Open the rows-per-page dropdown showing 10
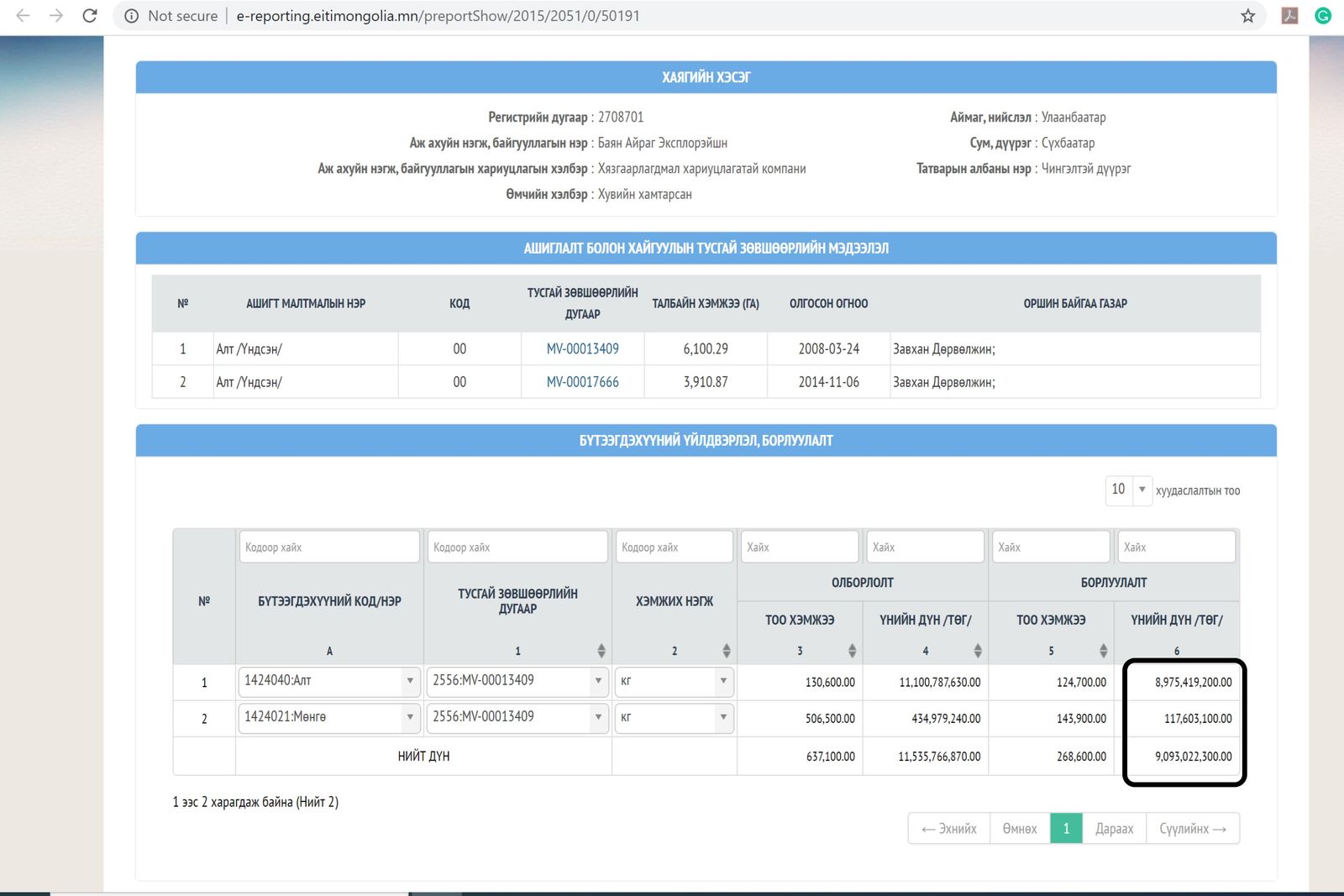The height and width of the screenshot is (896, 1344). coord(1128,490)
